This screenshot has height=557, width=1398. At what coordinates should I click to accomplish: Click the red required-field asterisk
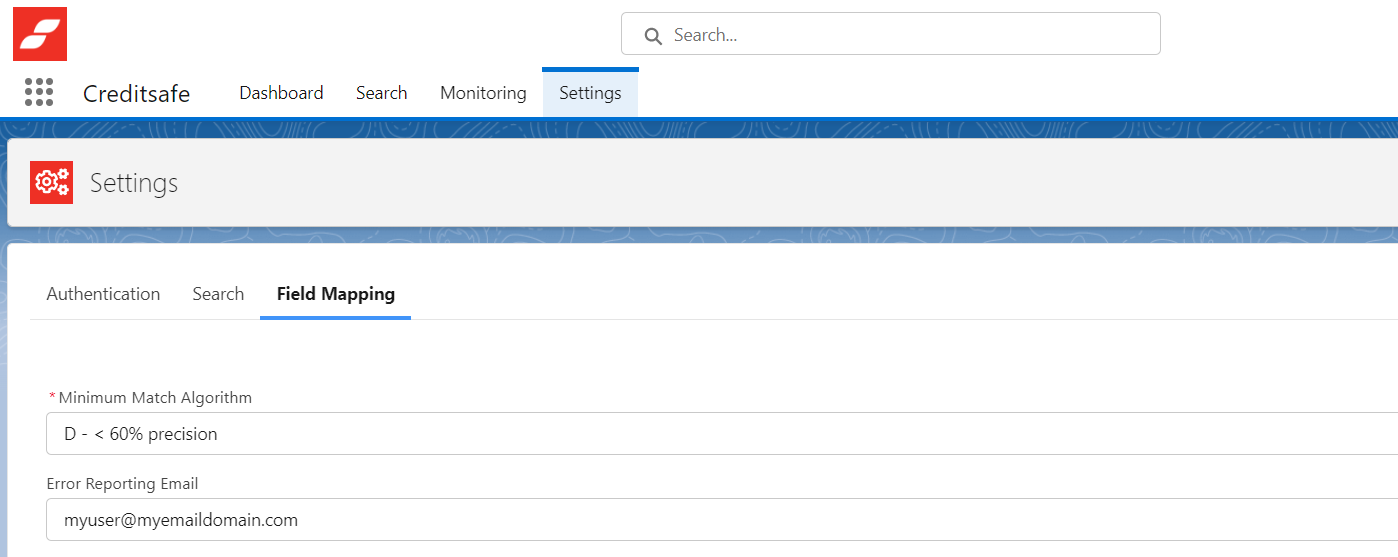pos(52,398)
